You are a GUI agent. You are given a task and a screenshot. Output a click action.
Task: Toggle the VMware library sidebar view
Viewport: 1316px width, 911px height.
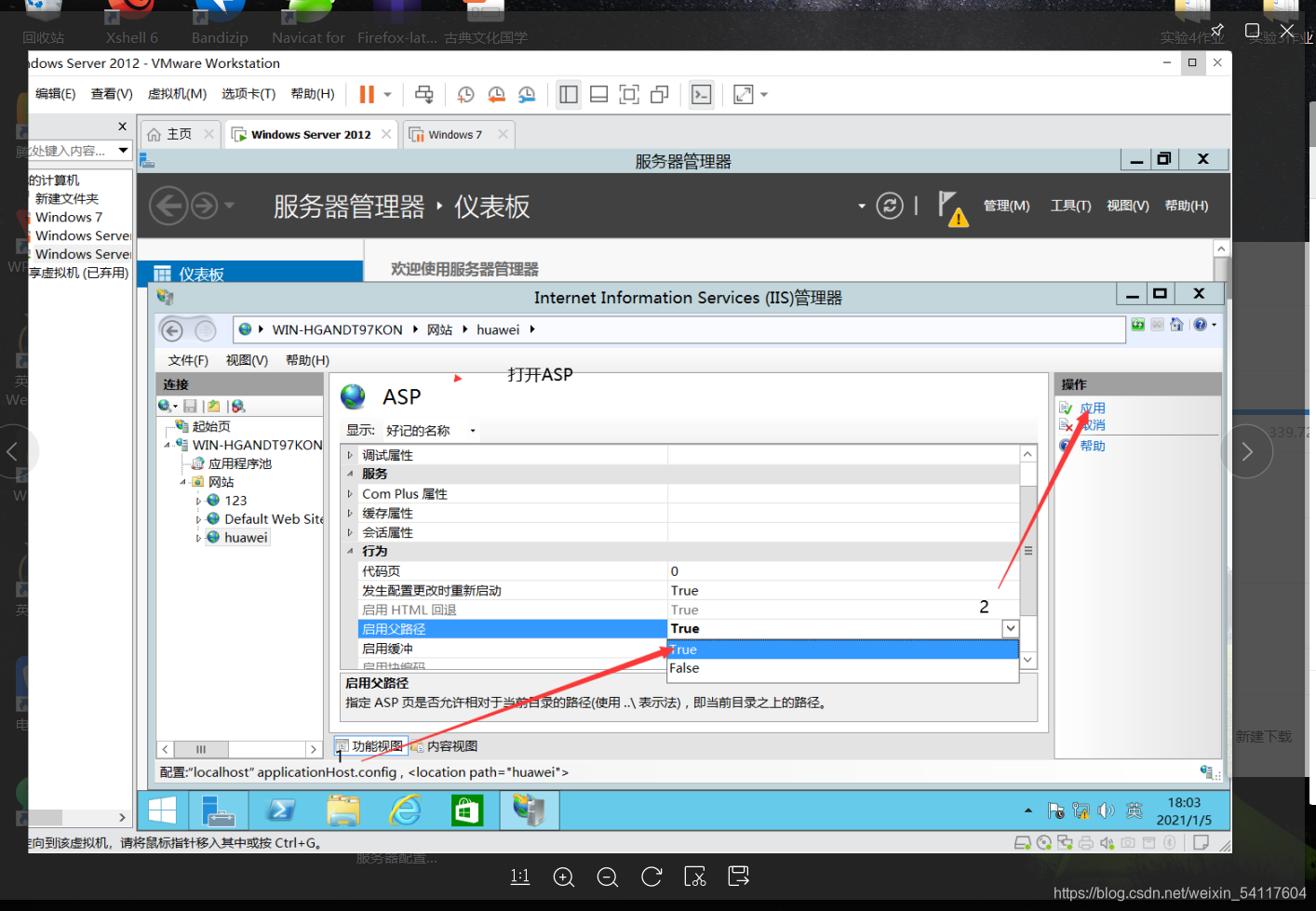[569, 94]
